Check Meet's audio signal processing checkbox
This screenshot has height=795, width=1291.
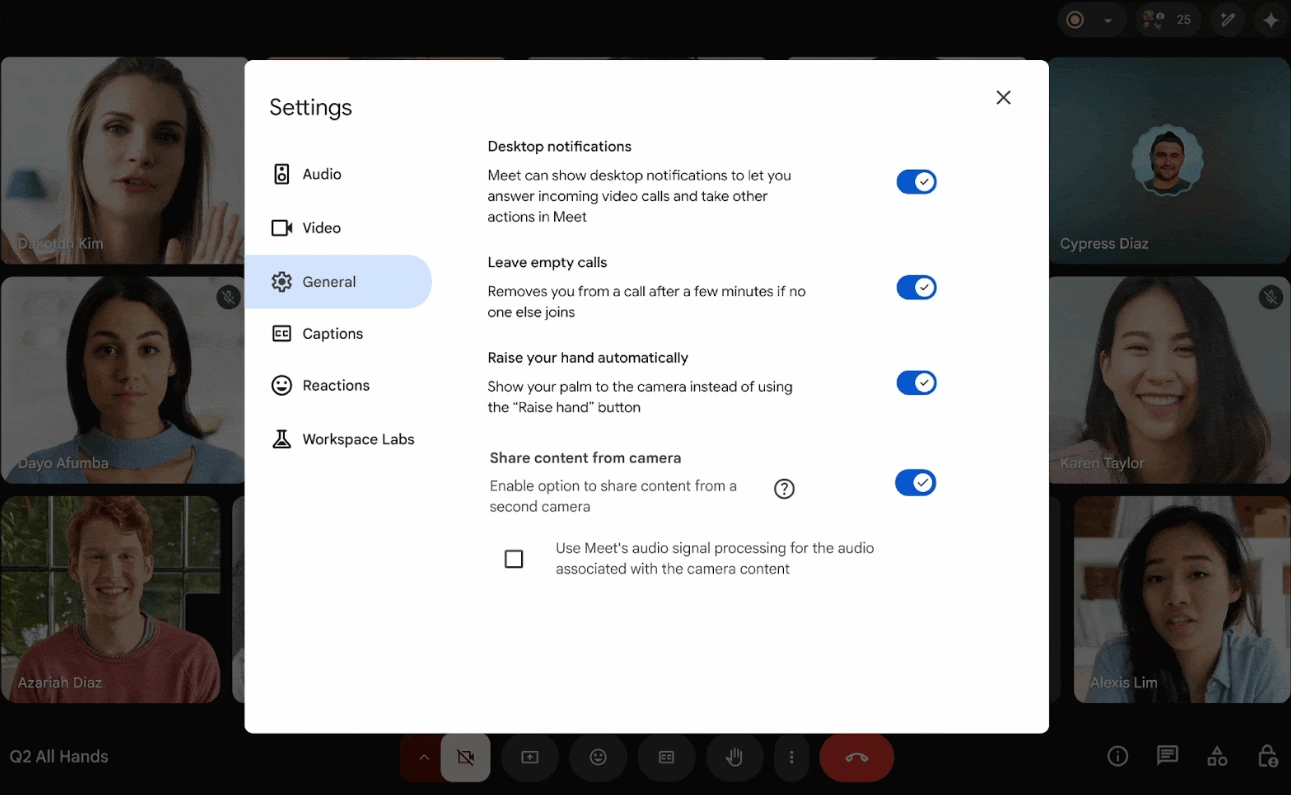pos(514,559)
